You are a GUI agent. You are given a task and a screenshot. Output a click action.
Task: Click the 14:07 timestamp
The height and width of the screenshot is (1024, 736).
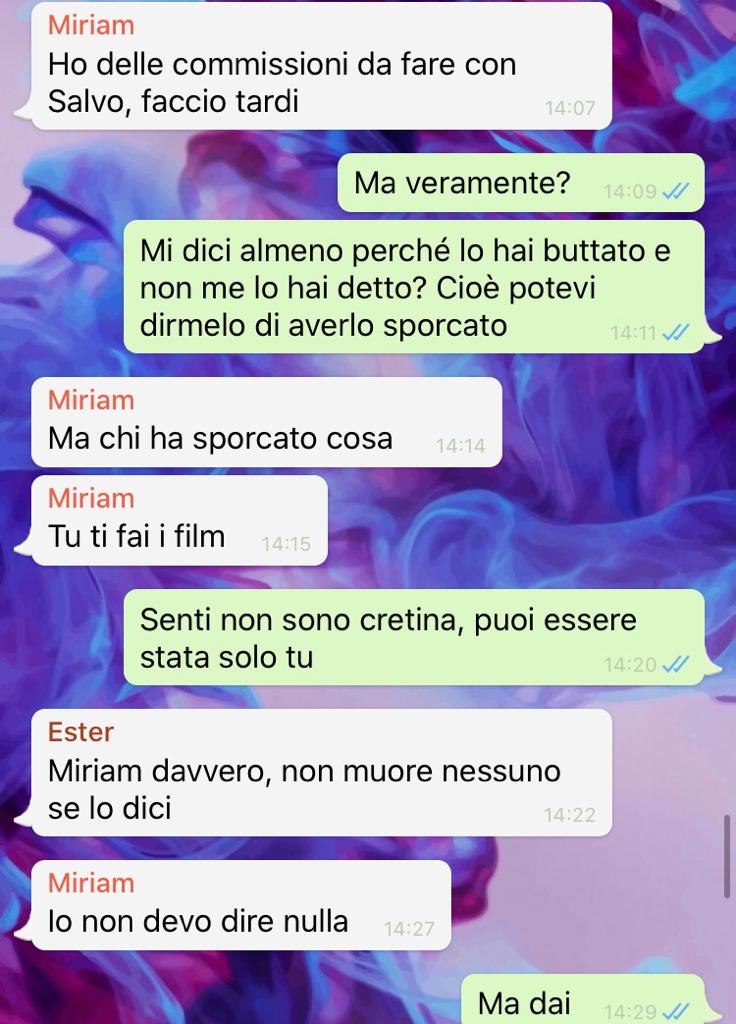pos(570,108)
